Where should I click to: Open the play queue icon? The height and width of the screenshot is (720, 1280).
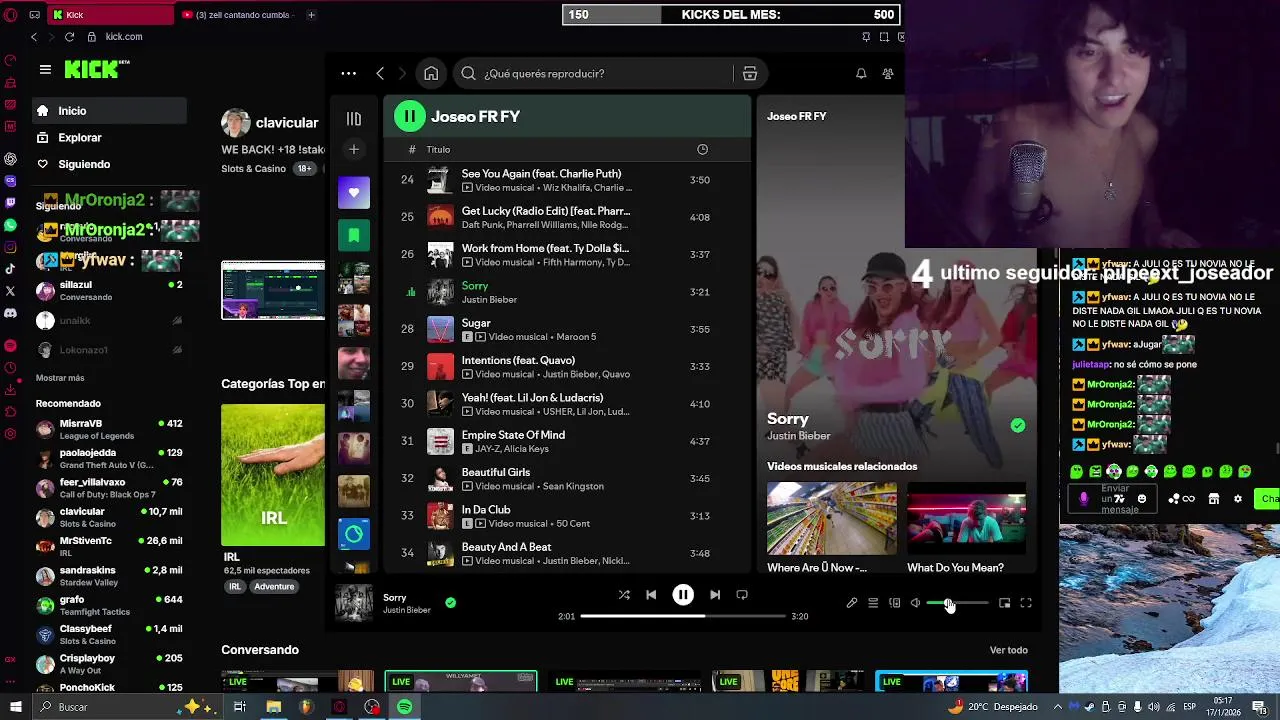[x=873, y=603]
